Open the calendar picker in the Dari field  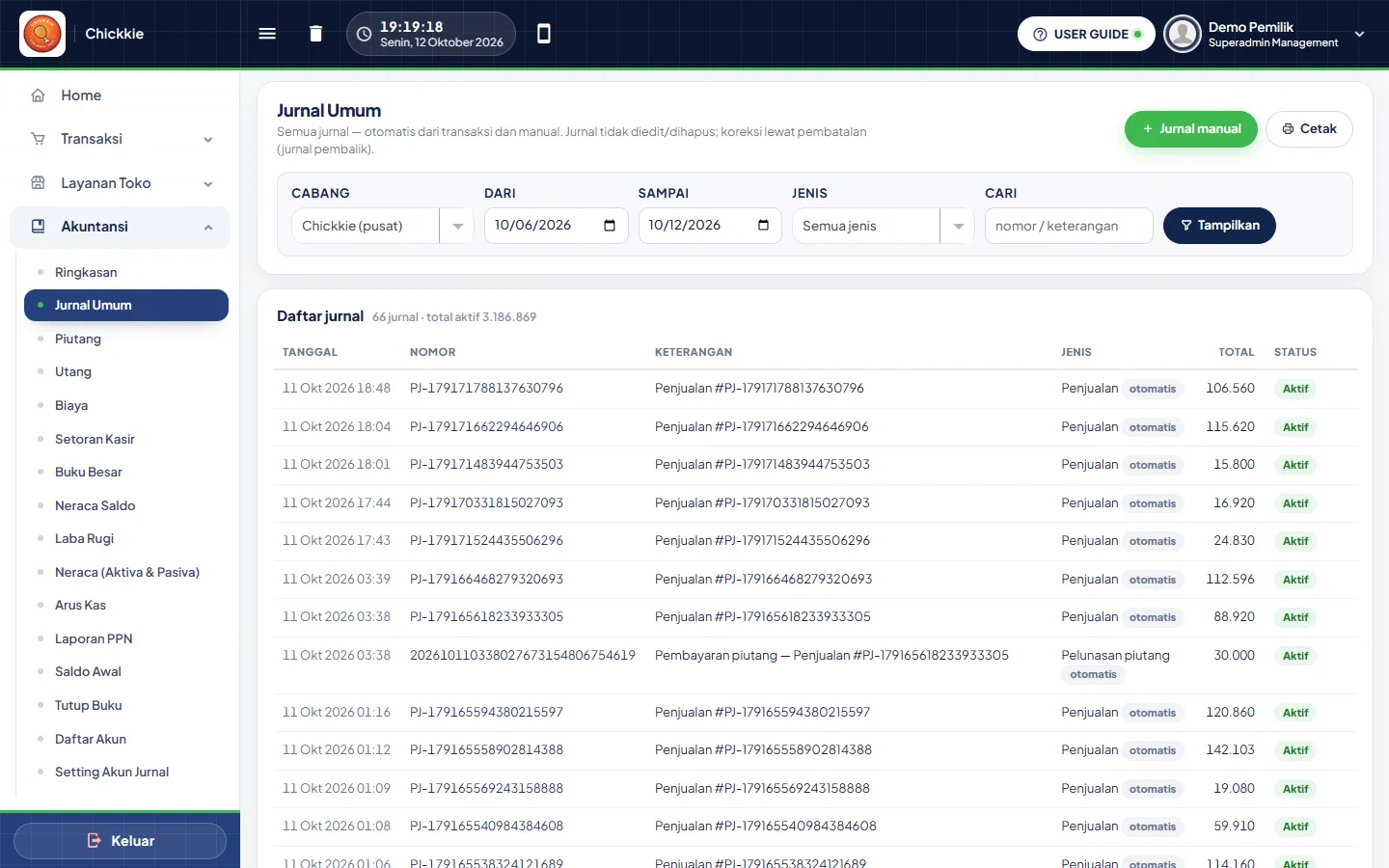coord(610,226)
